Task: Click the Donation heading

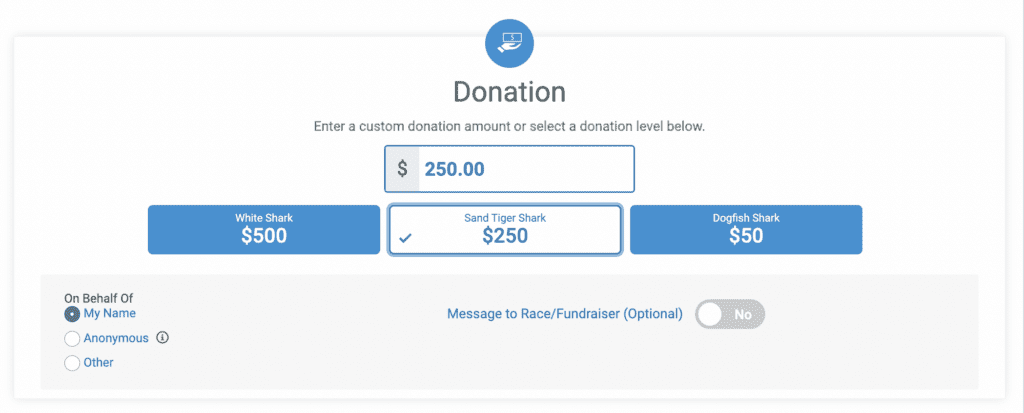Action: tap(509, 92)
